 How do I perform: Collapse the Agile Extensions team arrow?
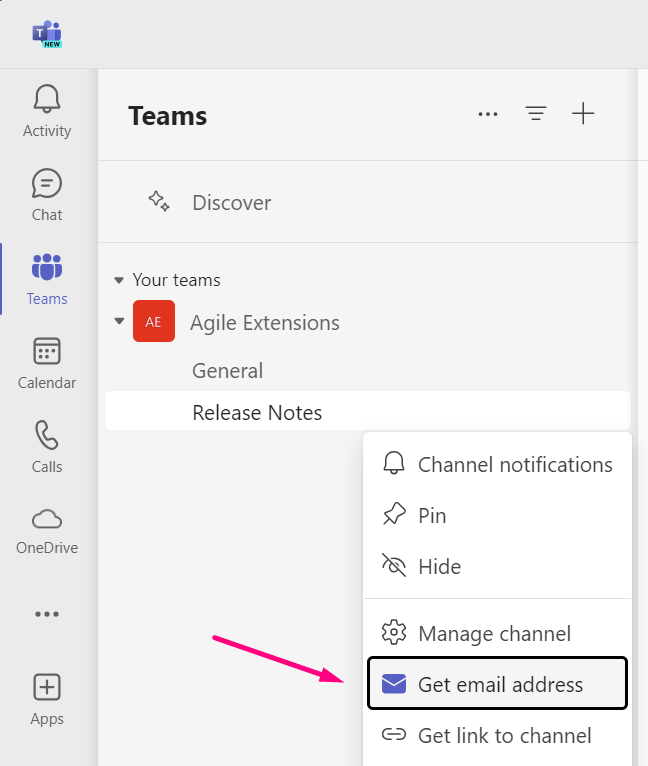[x=119, y=321]
